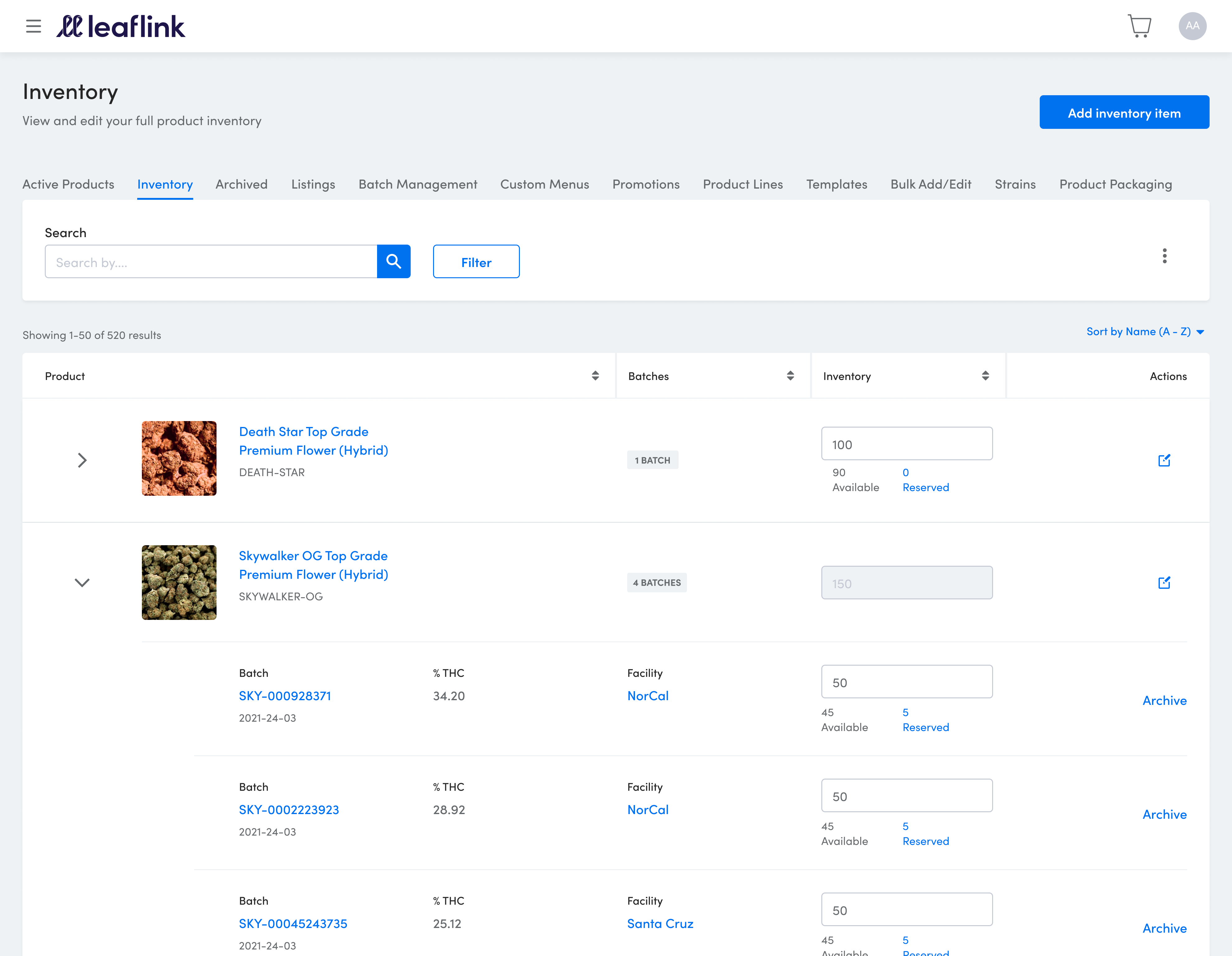The height and width of the screenshot is (956, 1232).
Task: Archive batch SKY-0002223923
Action: click(x=1164, y=814)
